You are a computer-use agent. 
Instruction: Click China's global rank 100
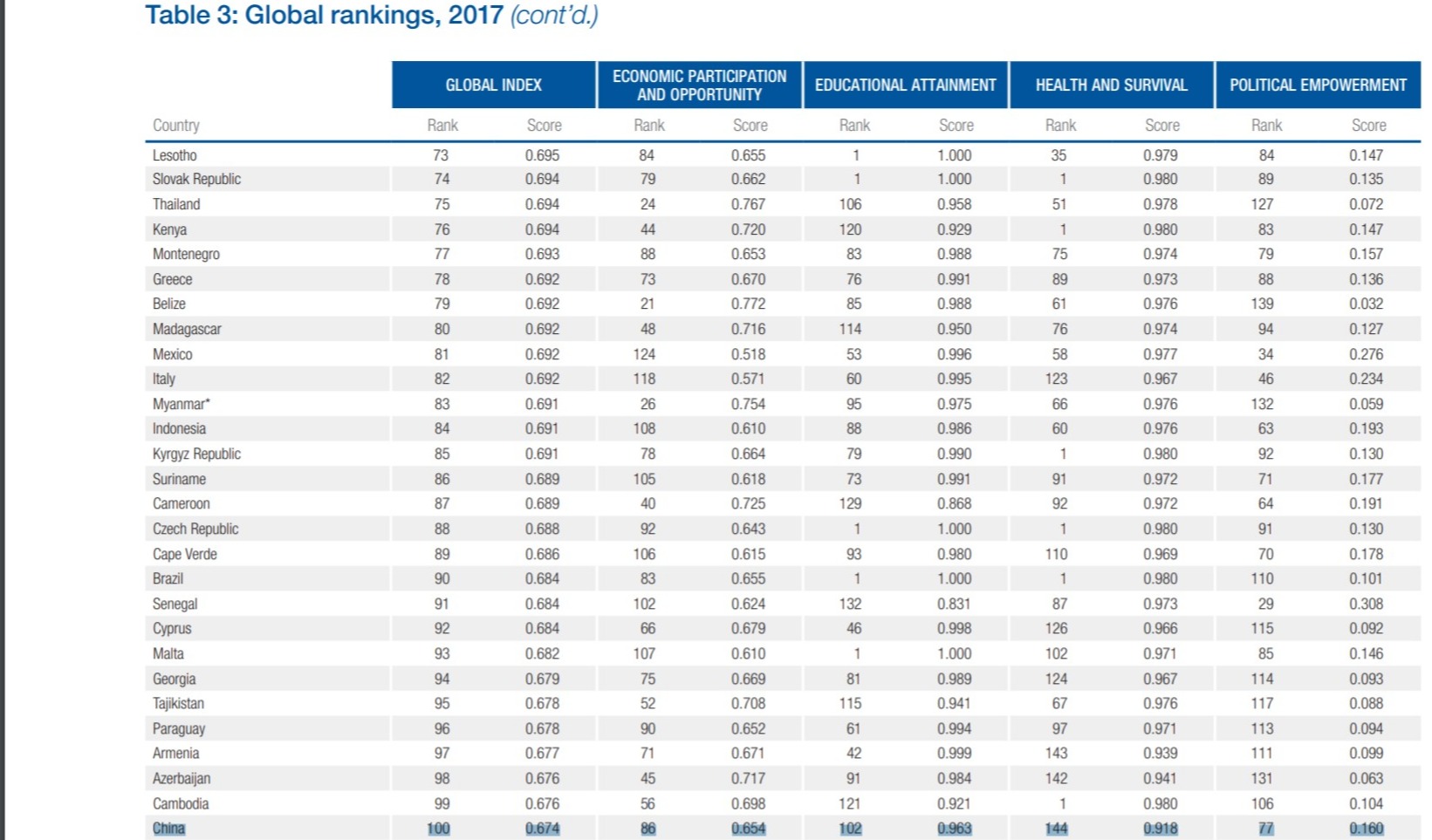click(438, 828)
